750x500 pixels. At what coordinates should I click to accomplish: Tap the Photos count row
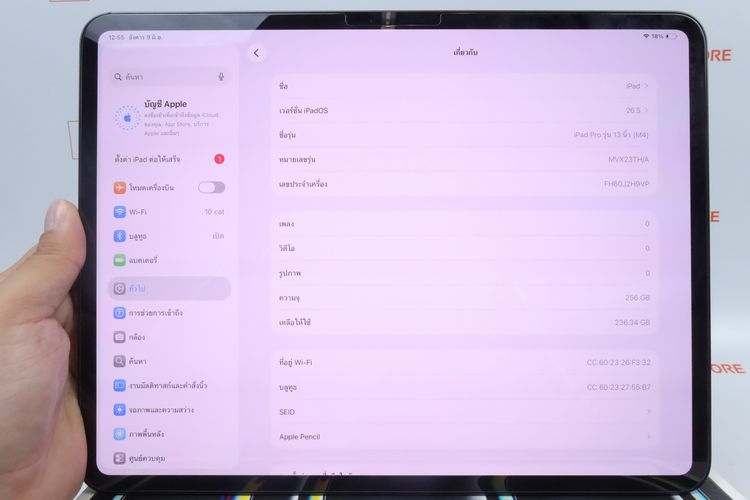pos(464,273)
